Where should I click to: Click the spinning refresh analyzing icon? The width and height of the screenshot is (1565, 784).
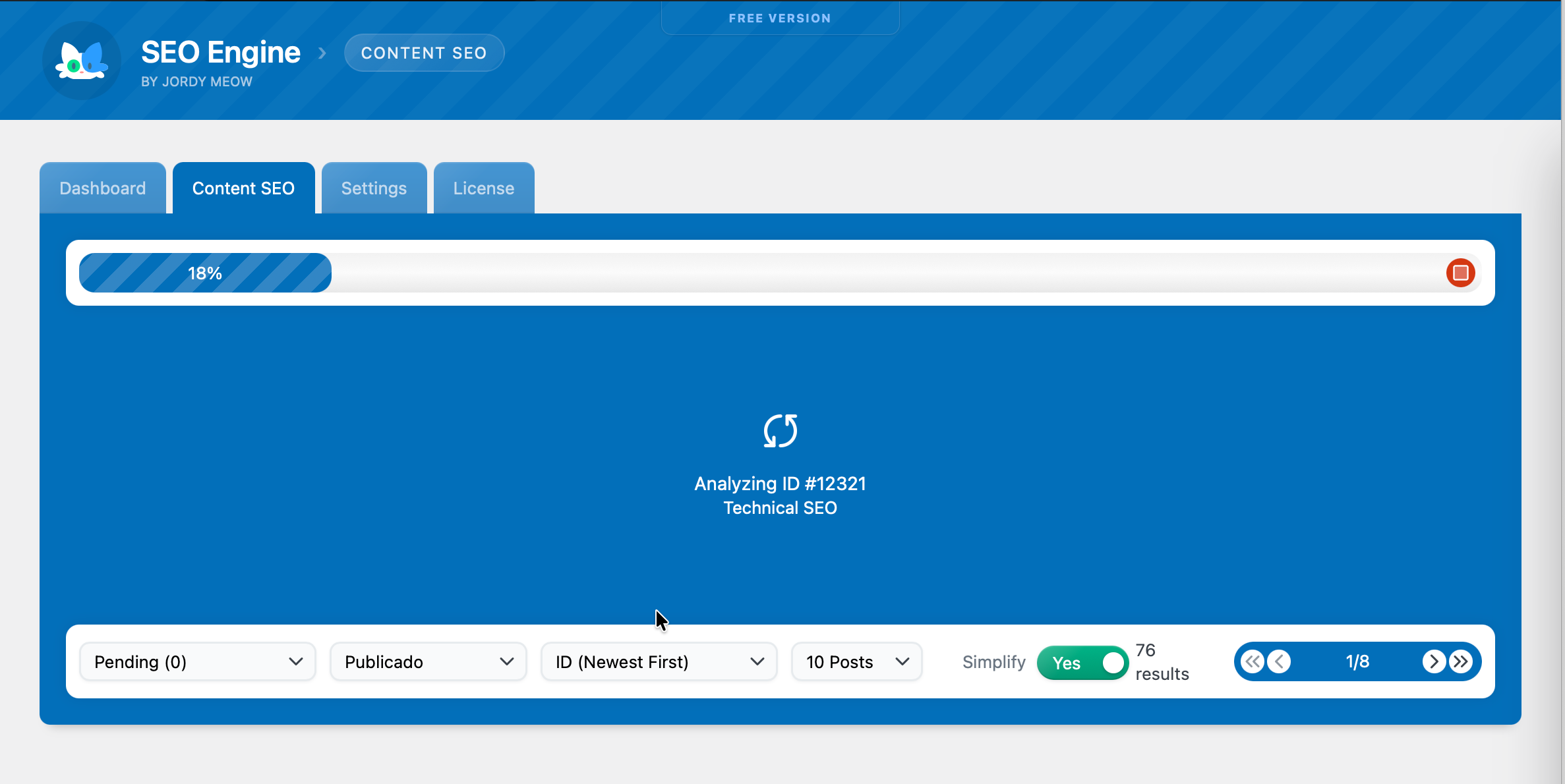781,431
